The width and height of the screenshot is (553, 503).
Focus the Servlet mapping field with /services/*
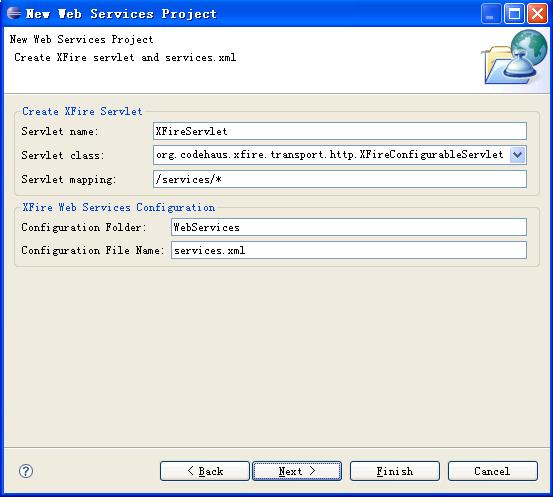coord(340,179)
